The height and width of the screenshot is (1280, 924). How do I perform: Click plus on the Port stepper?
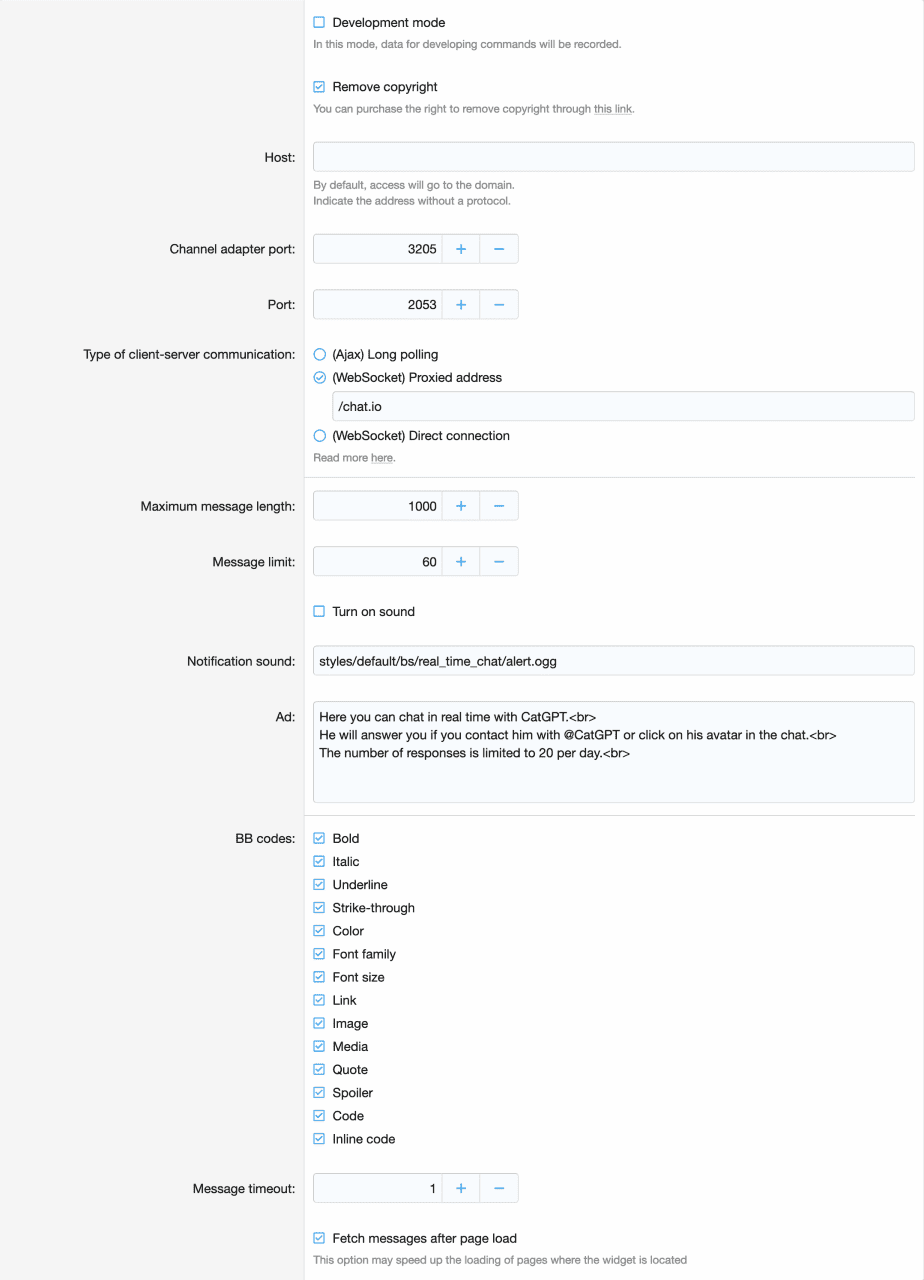pyautogui.click(x=461, y=304)
